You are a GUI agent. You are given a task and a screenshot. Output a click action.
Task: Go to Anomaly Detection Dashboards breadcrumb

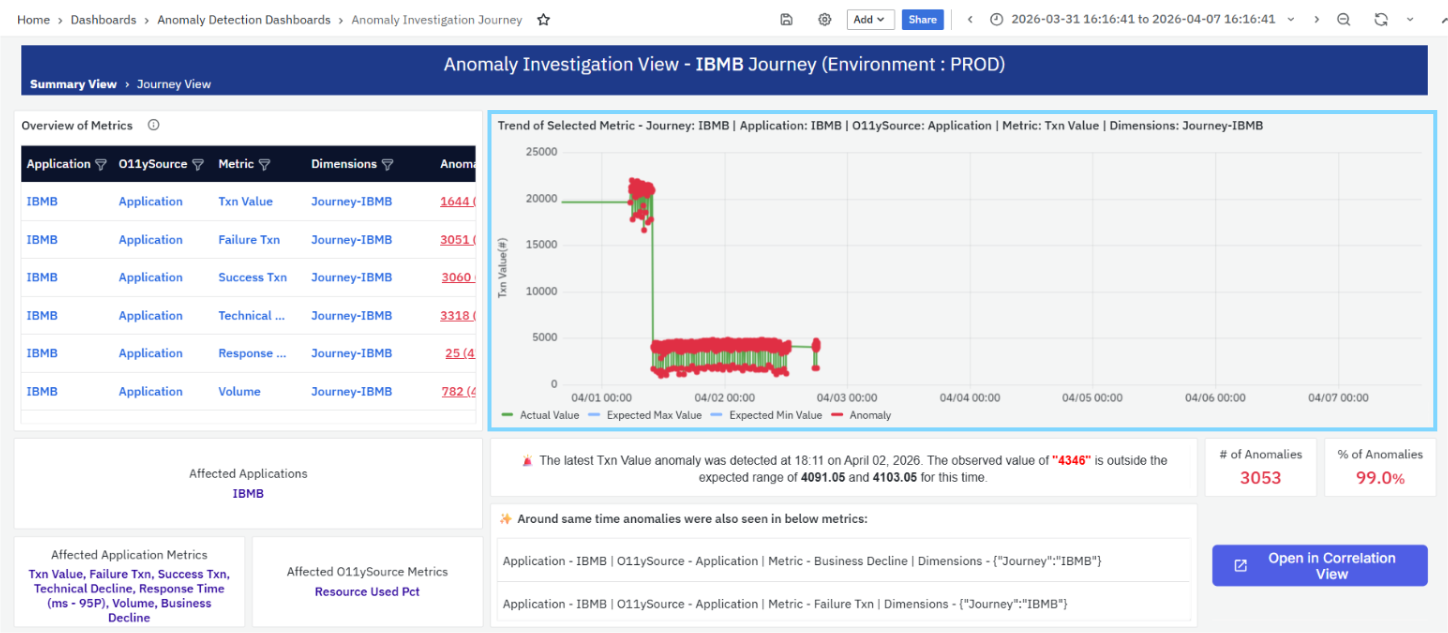click(244, 20)
